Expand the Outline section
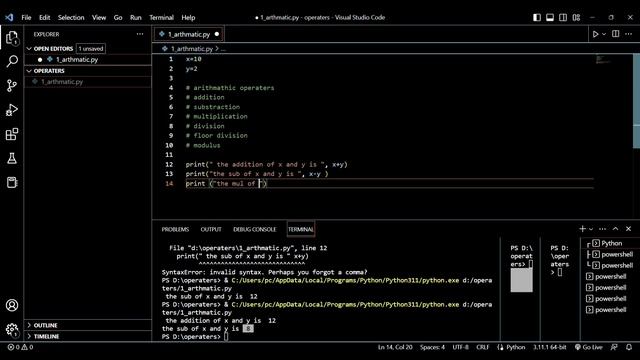Image resolution: width=640 pixels, height=360 pixels. tap(45, 325)
